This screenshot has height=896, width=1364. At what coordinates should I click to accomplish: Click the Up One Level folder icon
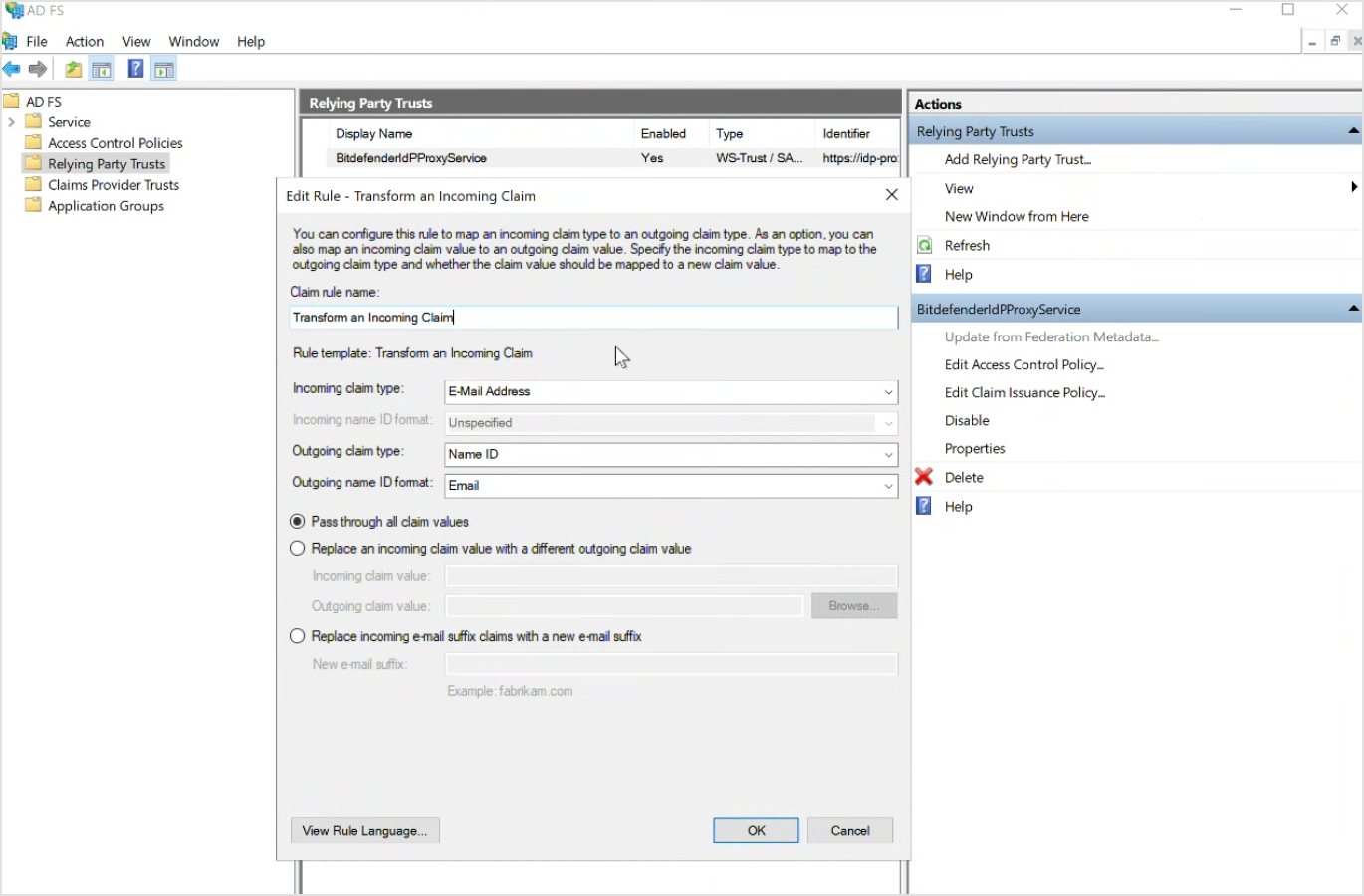click(x=73, y=69)
